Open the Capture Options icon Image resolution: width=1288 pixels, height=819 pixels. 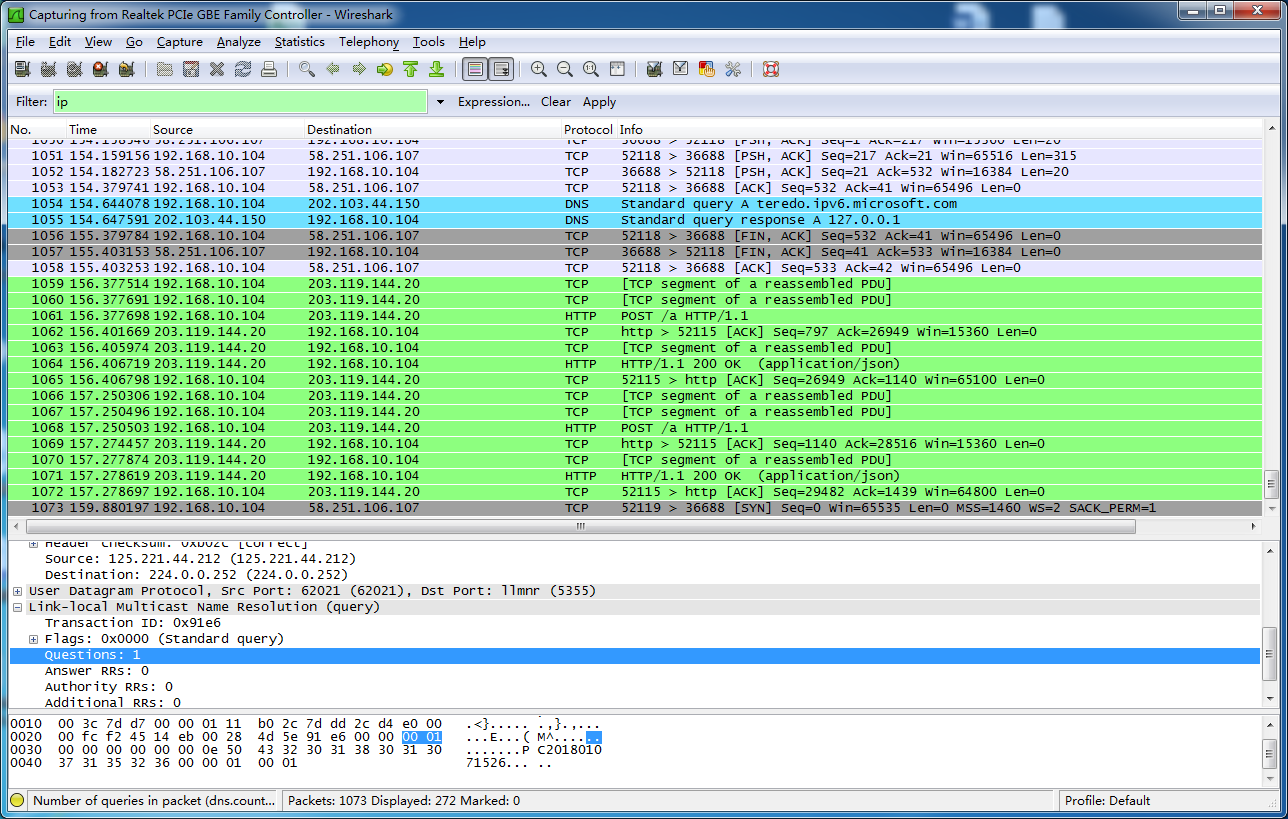point(48,69)
